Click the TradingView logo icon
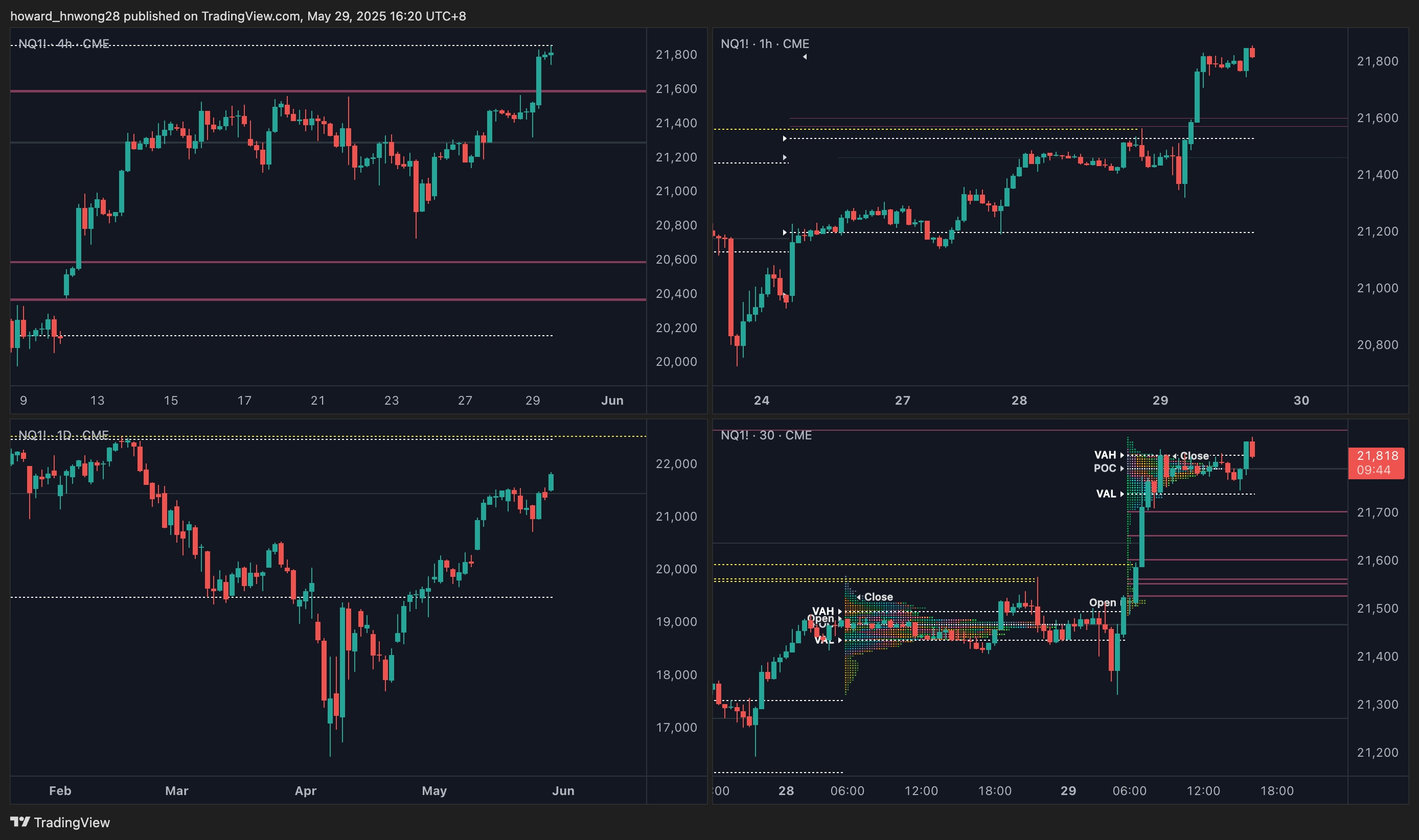This screenshot has width=1419, height=840. pyautogui.click(x=19, y=822)
